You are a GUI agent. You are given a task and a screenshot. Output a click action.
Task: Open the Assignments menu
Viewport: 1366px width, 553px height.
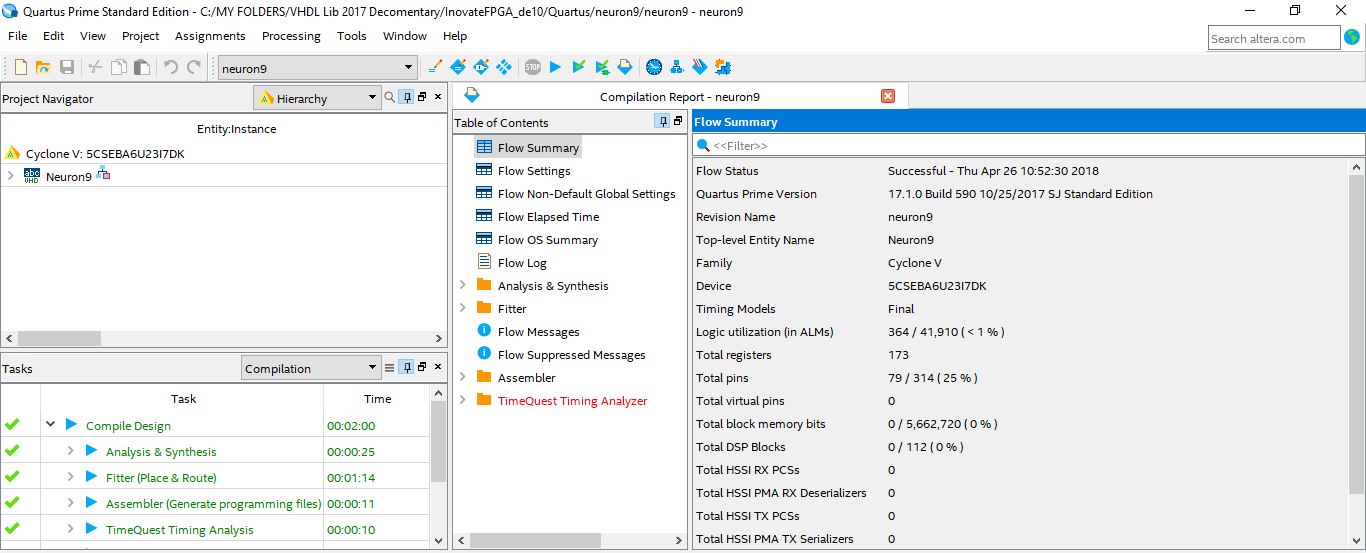point(210,36)
